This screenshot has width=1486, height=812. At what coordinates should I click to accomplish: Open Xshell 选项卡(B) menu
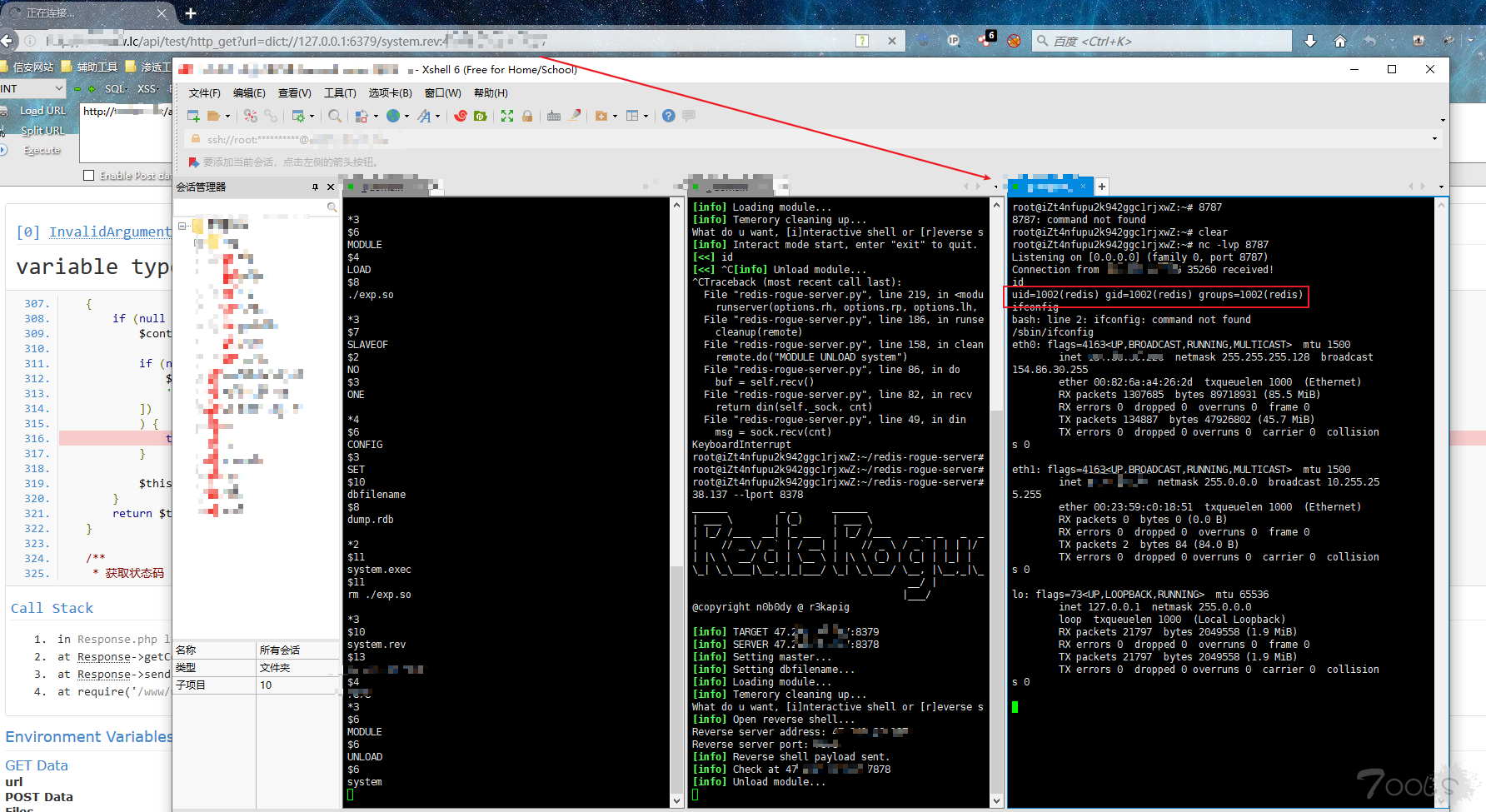pos(390,93)
